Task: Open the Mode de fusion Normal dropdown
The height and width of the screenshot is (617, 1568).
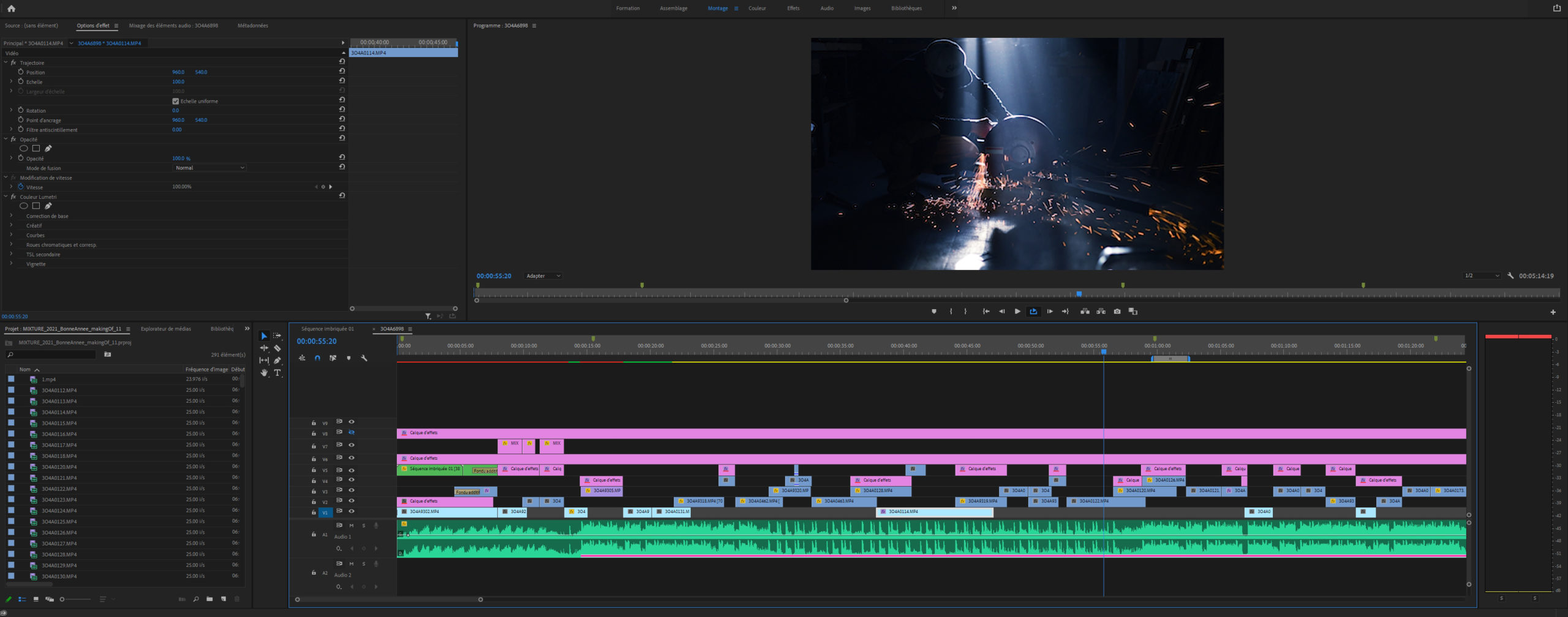Action: (x=209, y=168)
